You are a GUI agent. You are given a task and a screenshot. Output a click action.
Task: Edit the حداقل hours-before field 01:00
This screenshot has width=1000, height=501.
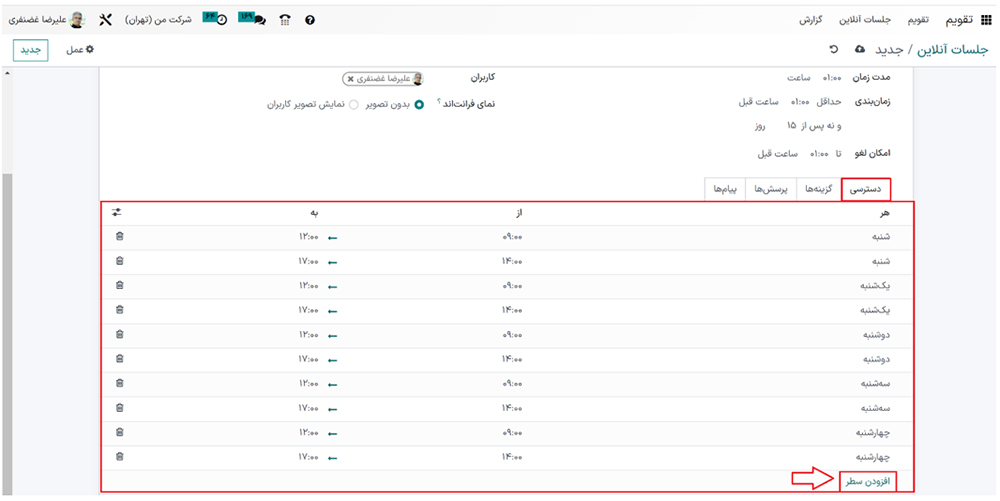point(800,101)
